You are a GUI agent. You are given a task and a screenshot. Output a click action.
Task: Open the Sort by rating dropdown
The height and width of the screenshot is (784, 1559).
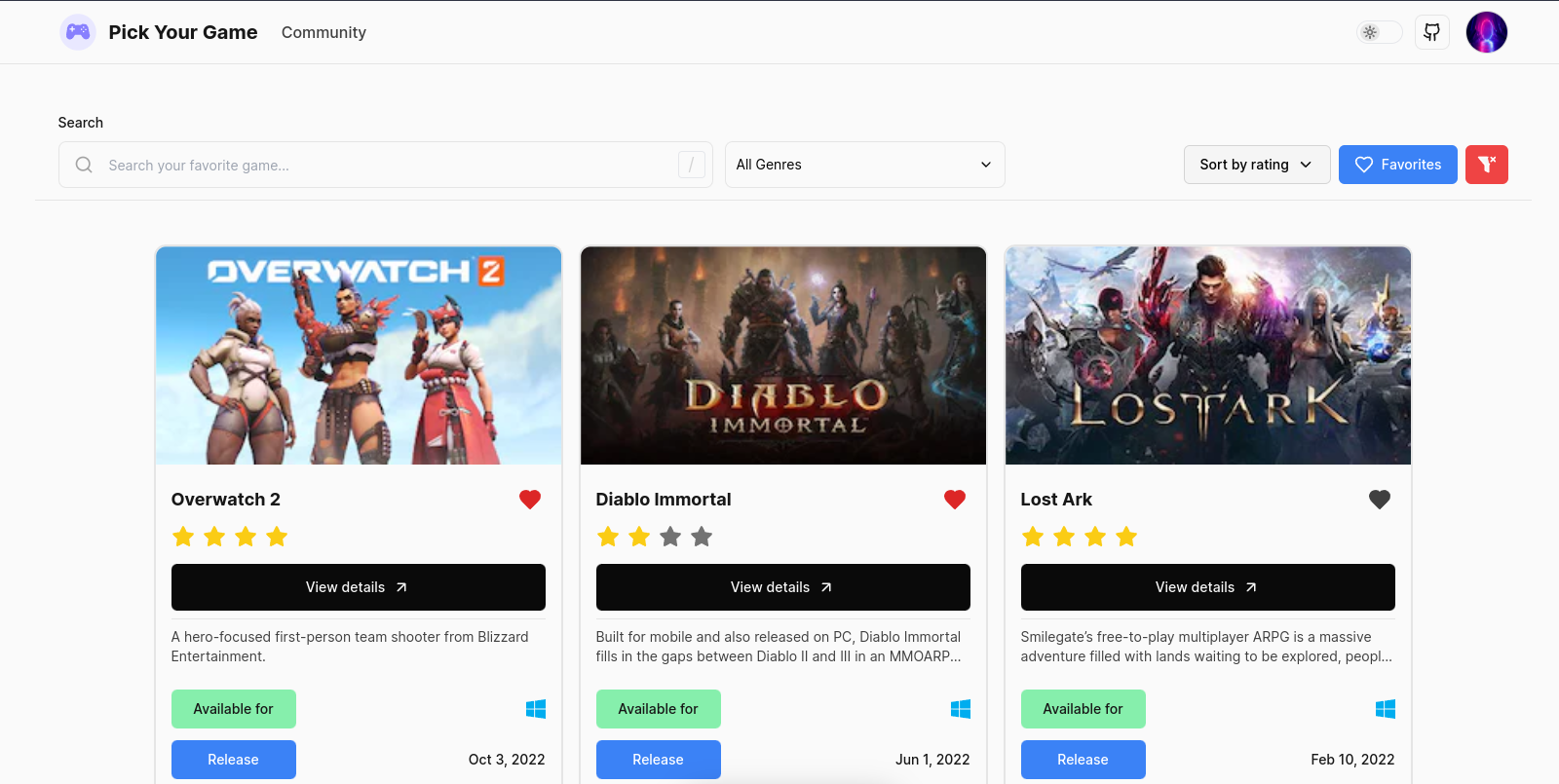1257,165
